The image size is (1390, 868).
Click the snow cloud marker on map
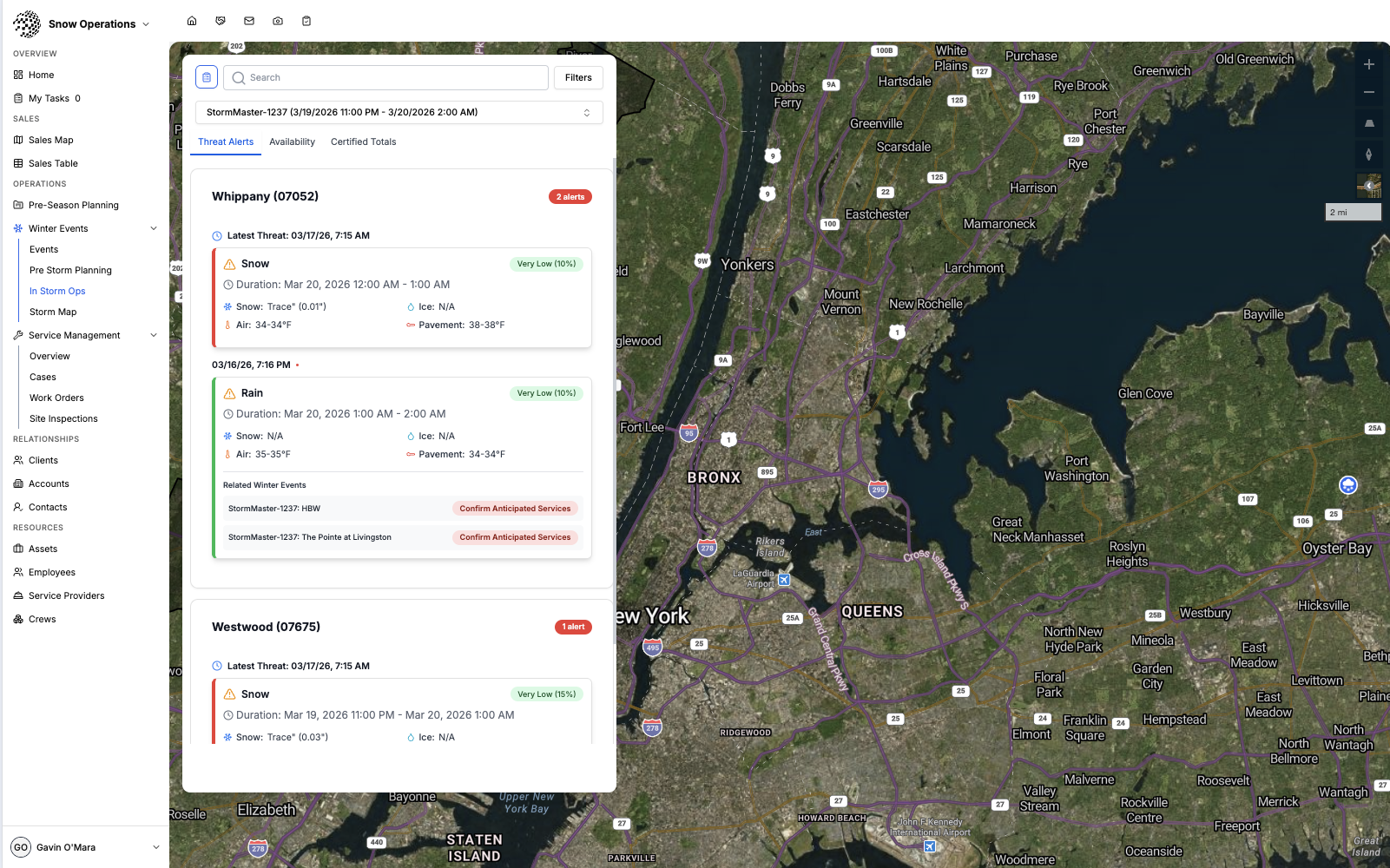pyautogui.click(x=1347, y=485)
